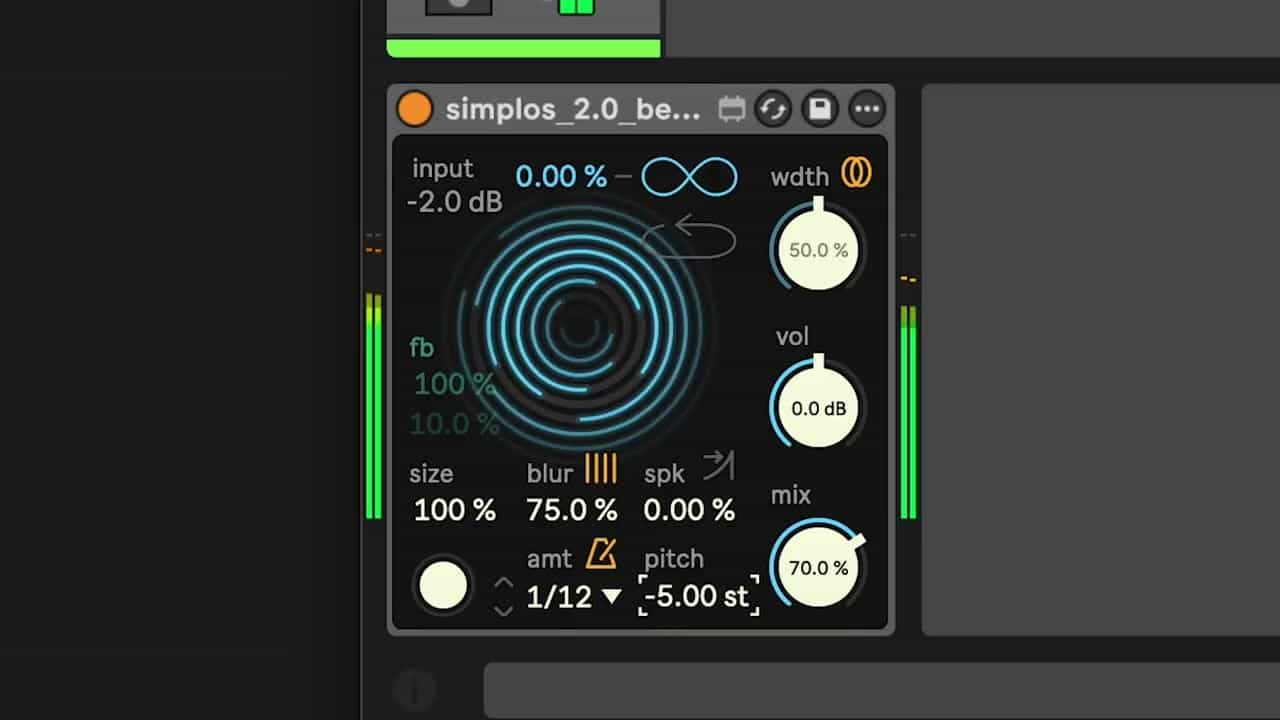Toggle the reverse loop arrow icon

pos(689,239)
